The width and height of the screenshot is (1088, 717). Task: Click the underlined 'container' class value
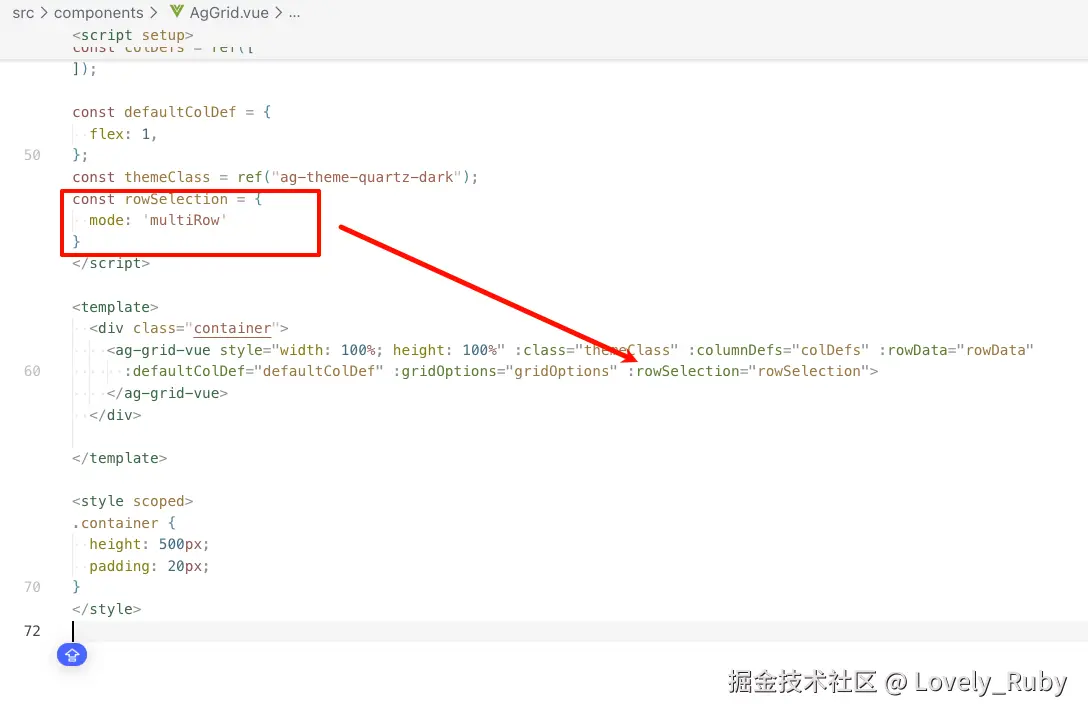click(x=232, y=328)
